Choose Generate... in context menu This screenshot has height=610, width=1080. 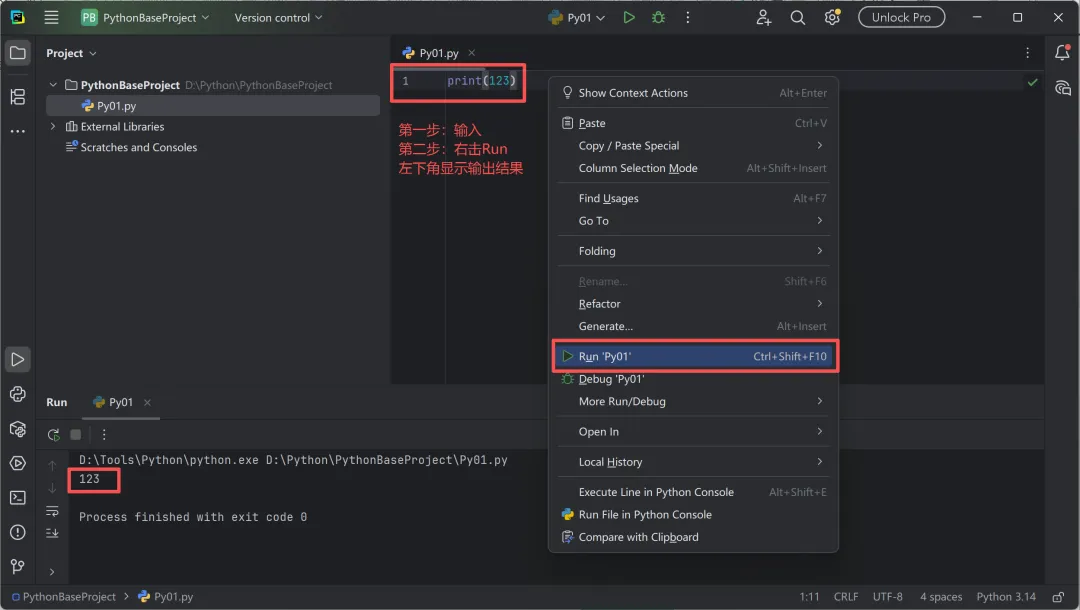[x=694, y=326]
